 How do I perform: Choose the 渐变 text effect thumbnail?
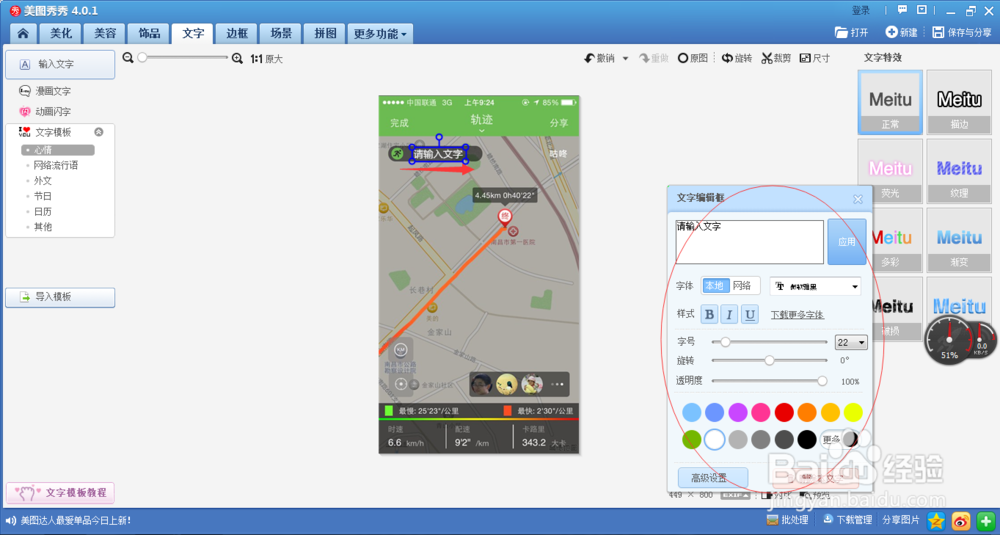[x=959, y=240]
